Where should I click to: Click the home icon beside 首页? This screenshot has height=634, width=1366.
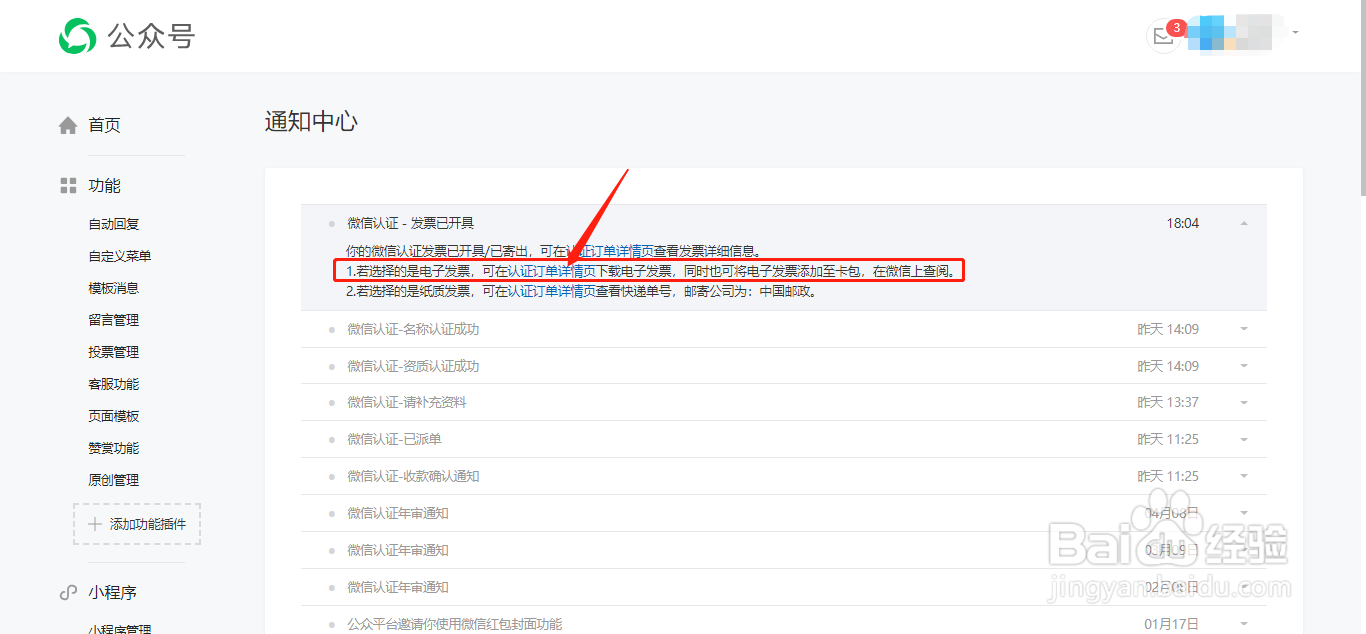coord(68,125)
